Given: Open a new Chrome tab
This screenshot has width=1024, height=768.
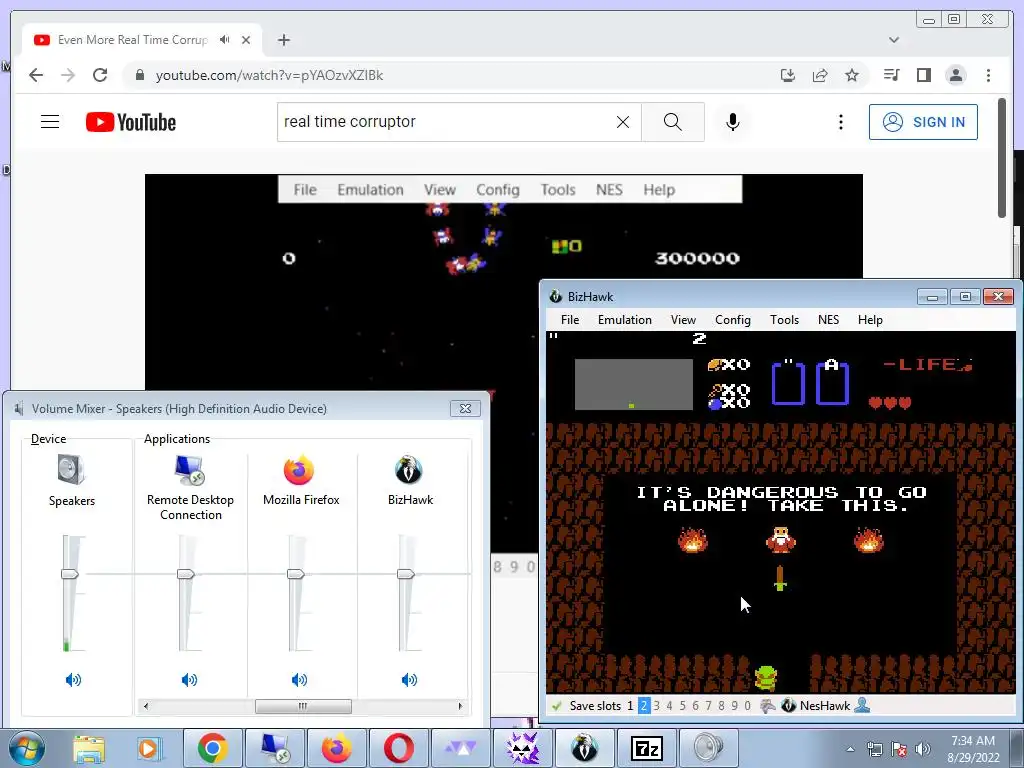Looking at the screenshot, I should point(283,40).
